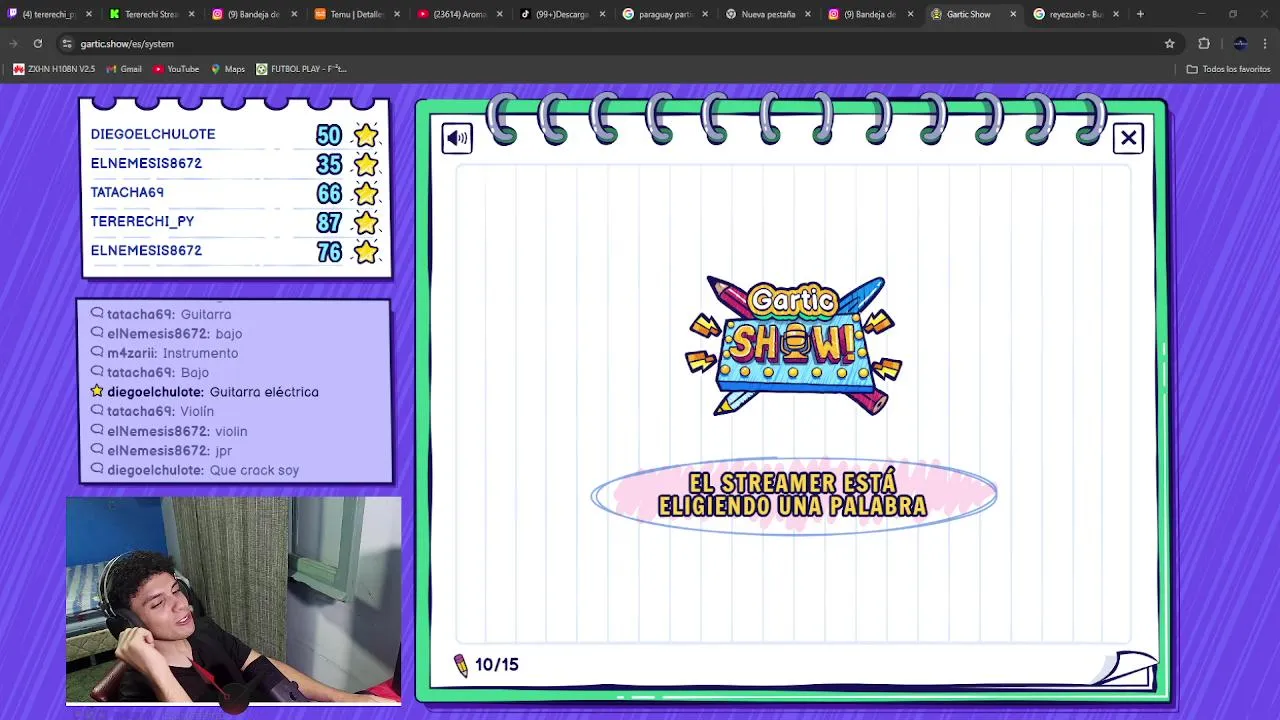Switch to the Kick Tererechi Stream tab
1280x720 pixels.
(x=151, y=14)
